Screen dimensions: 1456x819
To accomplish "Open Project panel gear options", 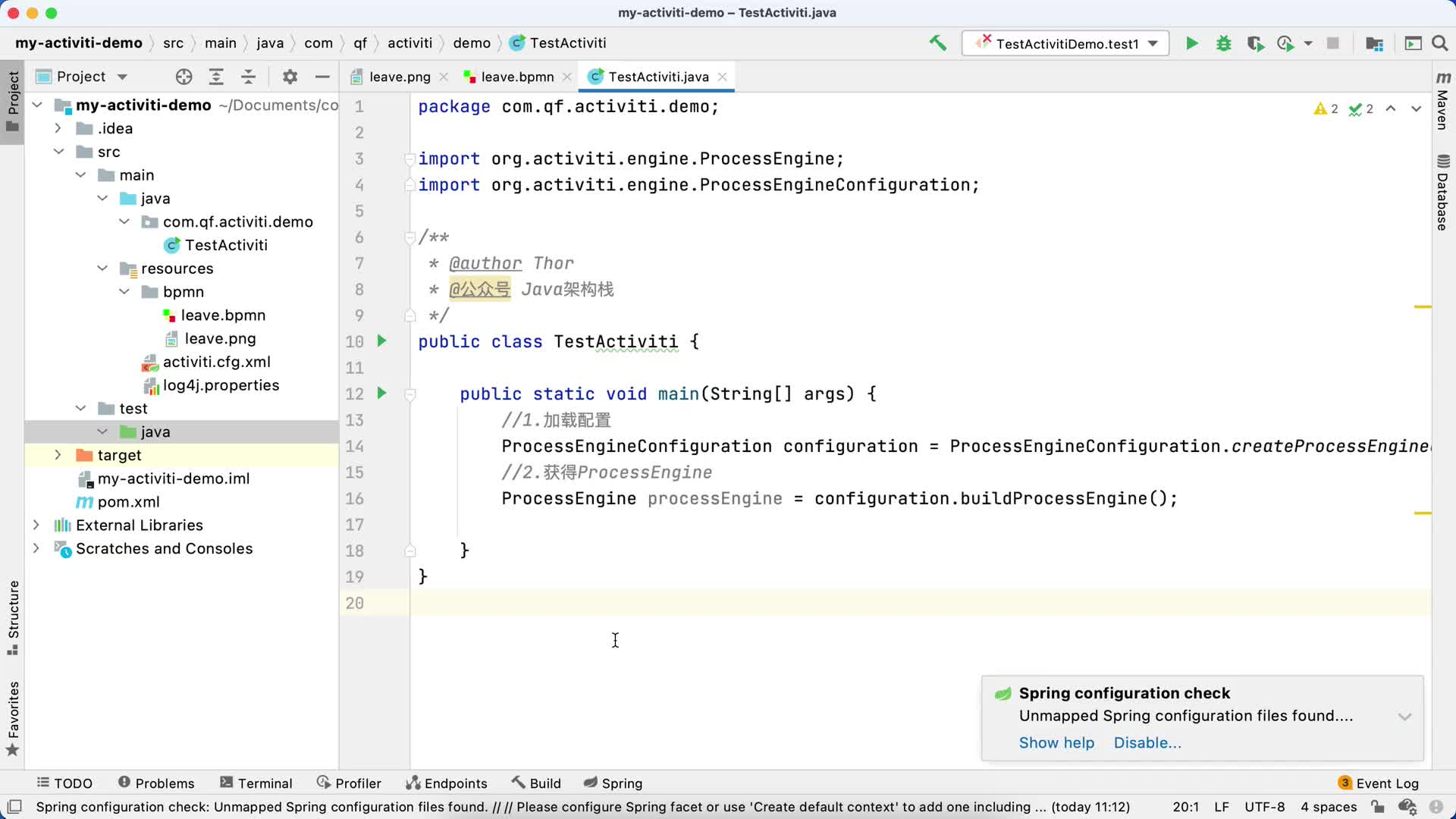I will click(x=290, y=77).
